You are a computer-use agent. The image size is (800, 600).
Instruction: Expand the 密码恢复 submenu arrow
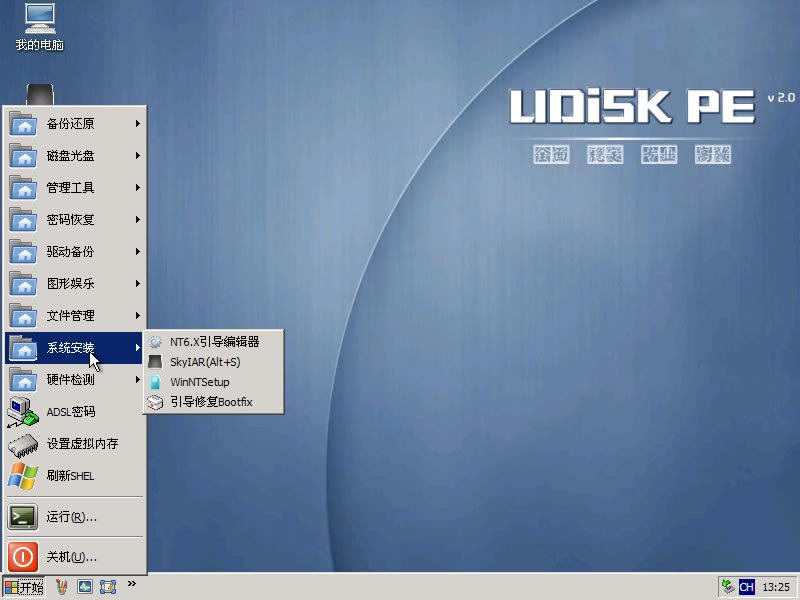138,219
